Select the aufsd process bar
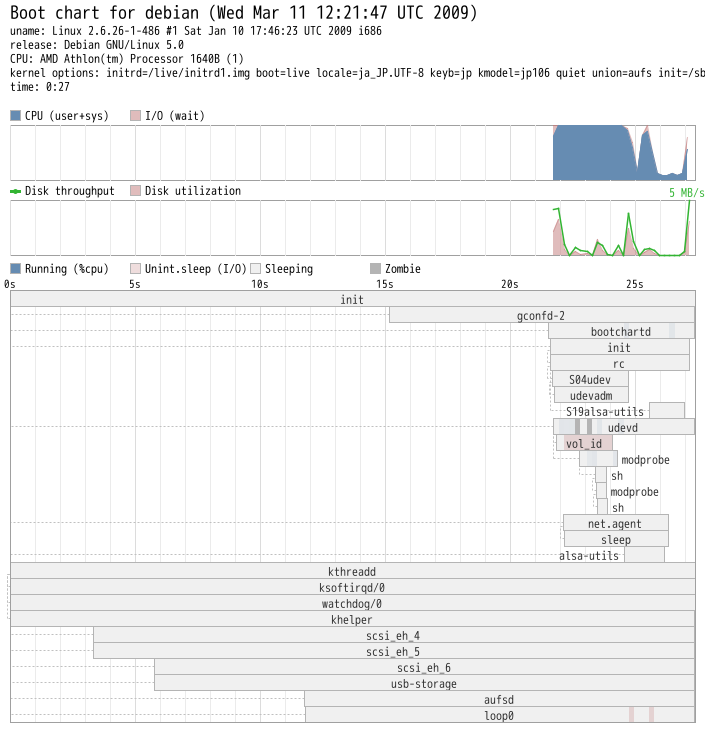This screenshot has width=705, height=732. (500, 699)
